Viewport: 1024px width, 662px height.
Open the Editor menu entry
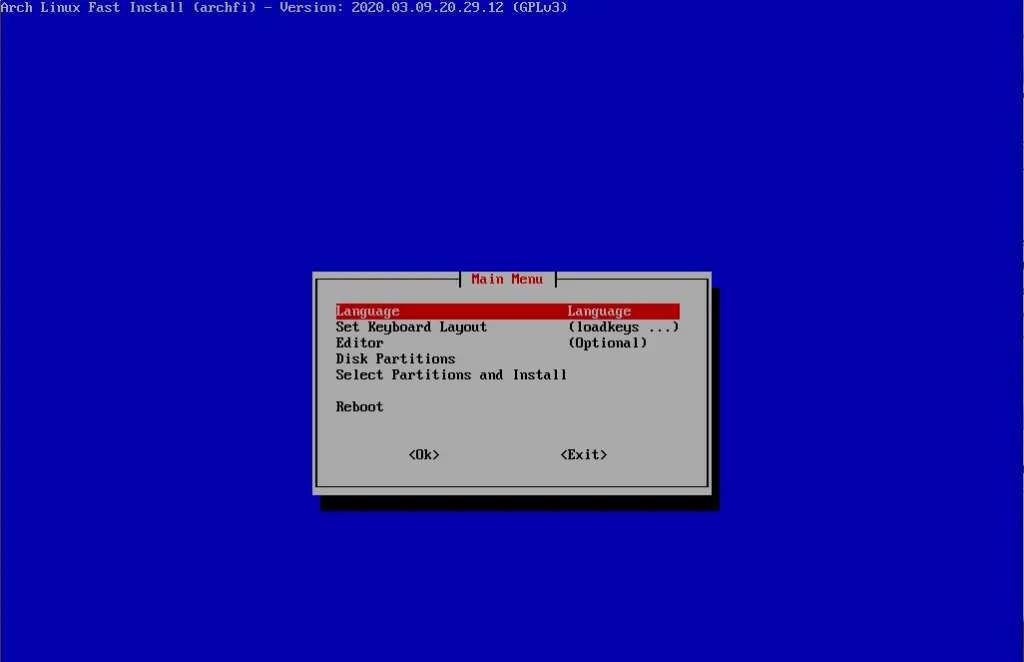[x=360, y=343]
